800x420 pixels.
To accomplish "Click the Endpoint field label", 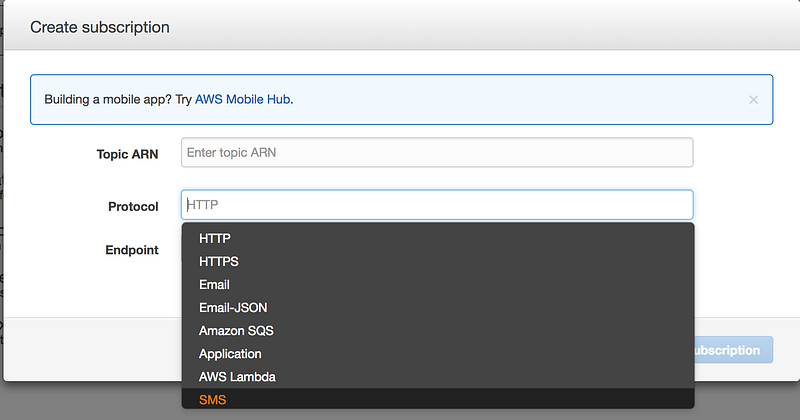I will pyautogui.click(x=132, y=250).
